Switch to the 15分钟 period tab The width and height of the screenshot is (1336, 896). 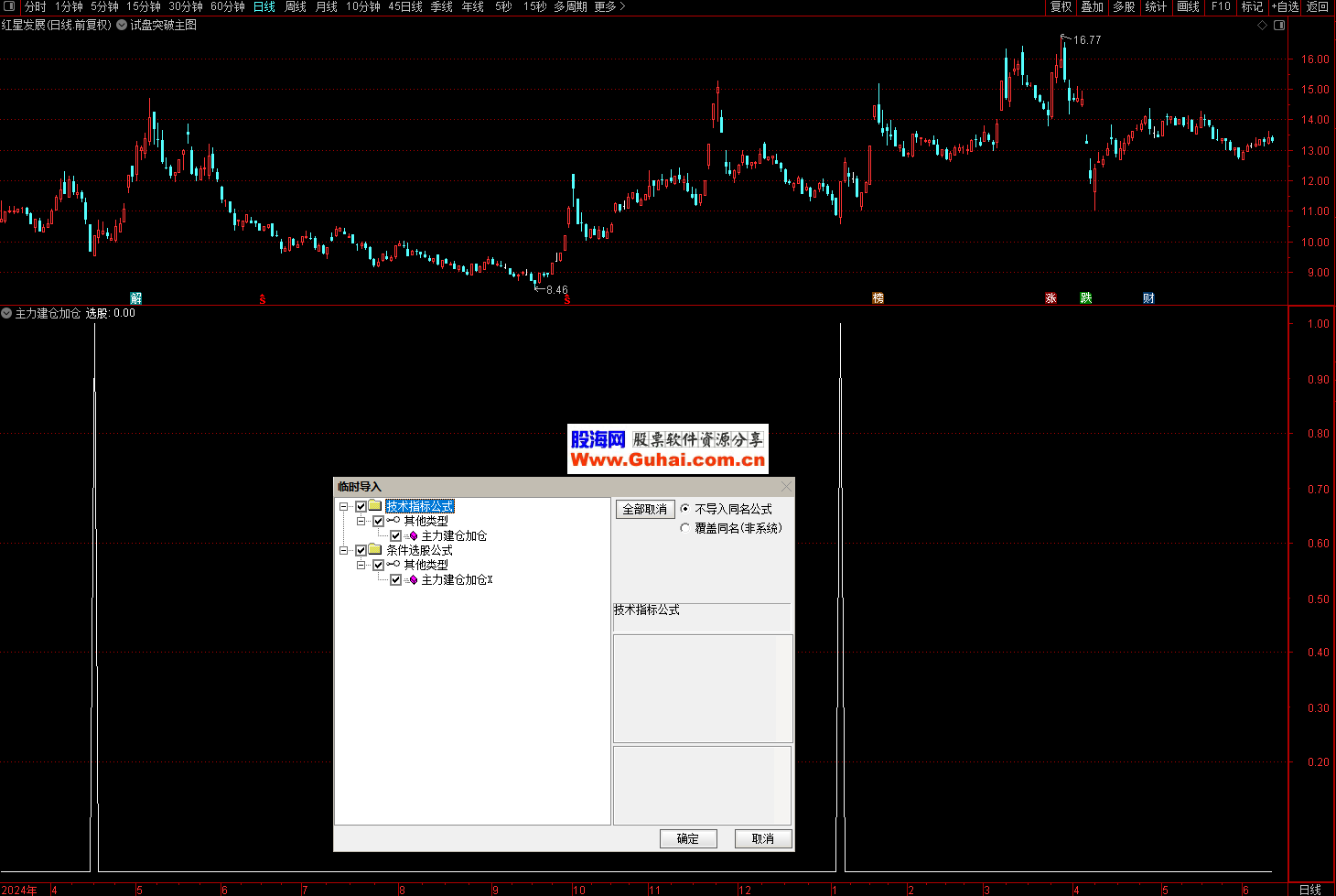tap(144, 6)
